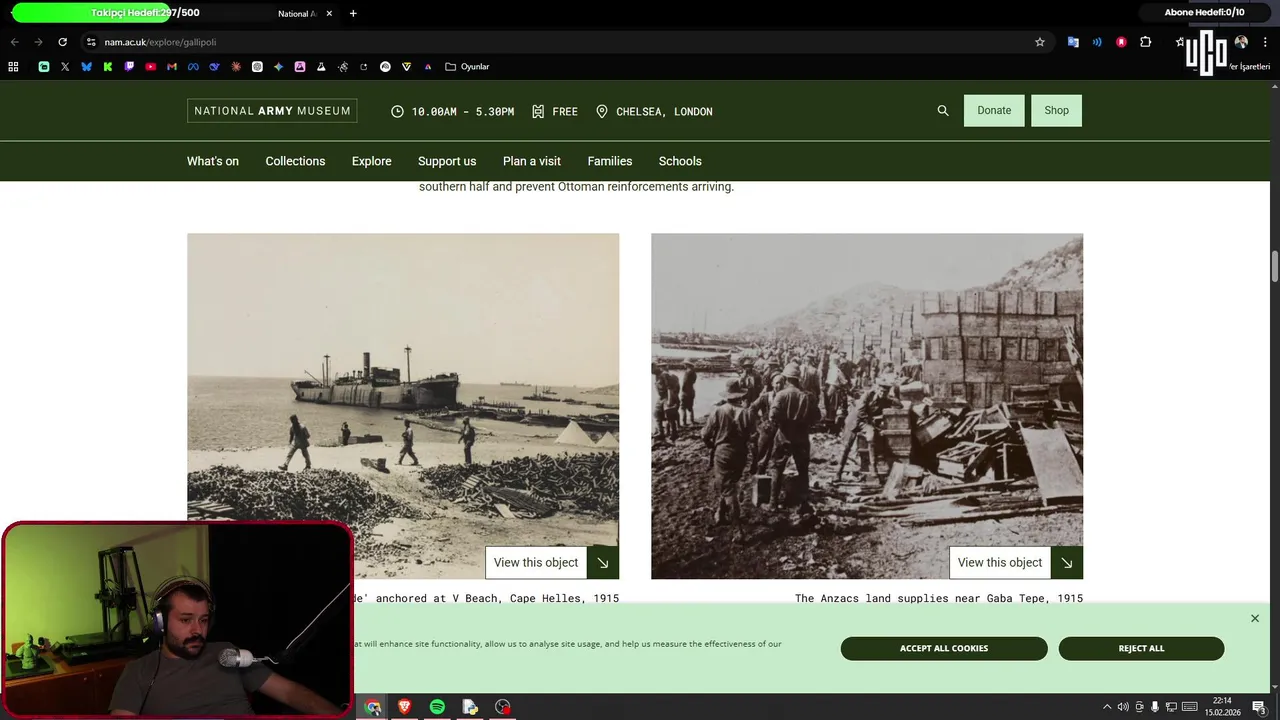This screenshot has width=1280, height=720.
Task: Reject all cookies
Action: pos(1141,648)
